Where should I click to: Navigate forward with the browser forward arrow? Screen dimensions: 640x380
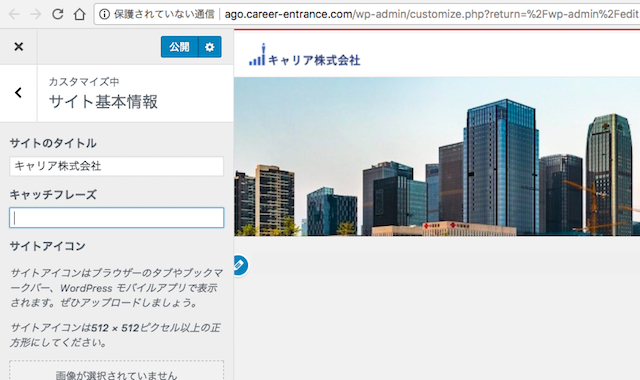click(36, 14)
